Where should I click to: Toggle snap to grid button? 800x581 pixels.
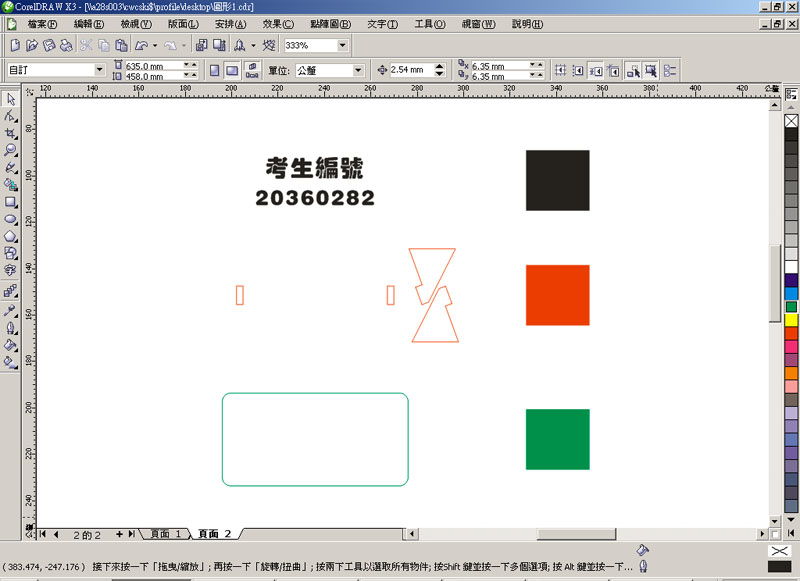point(560,70)
